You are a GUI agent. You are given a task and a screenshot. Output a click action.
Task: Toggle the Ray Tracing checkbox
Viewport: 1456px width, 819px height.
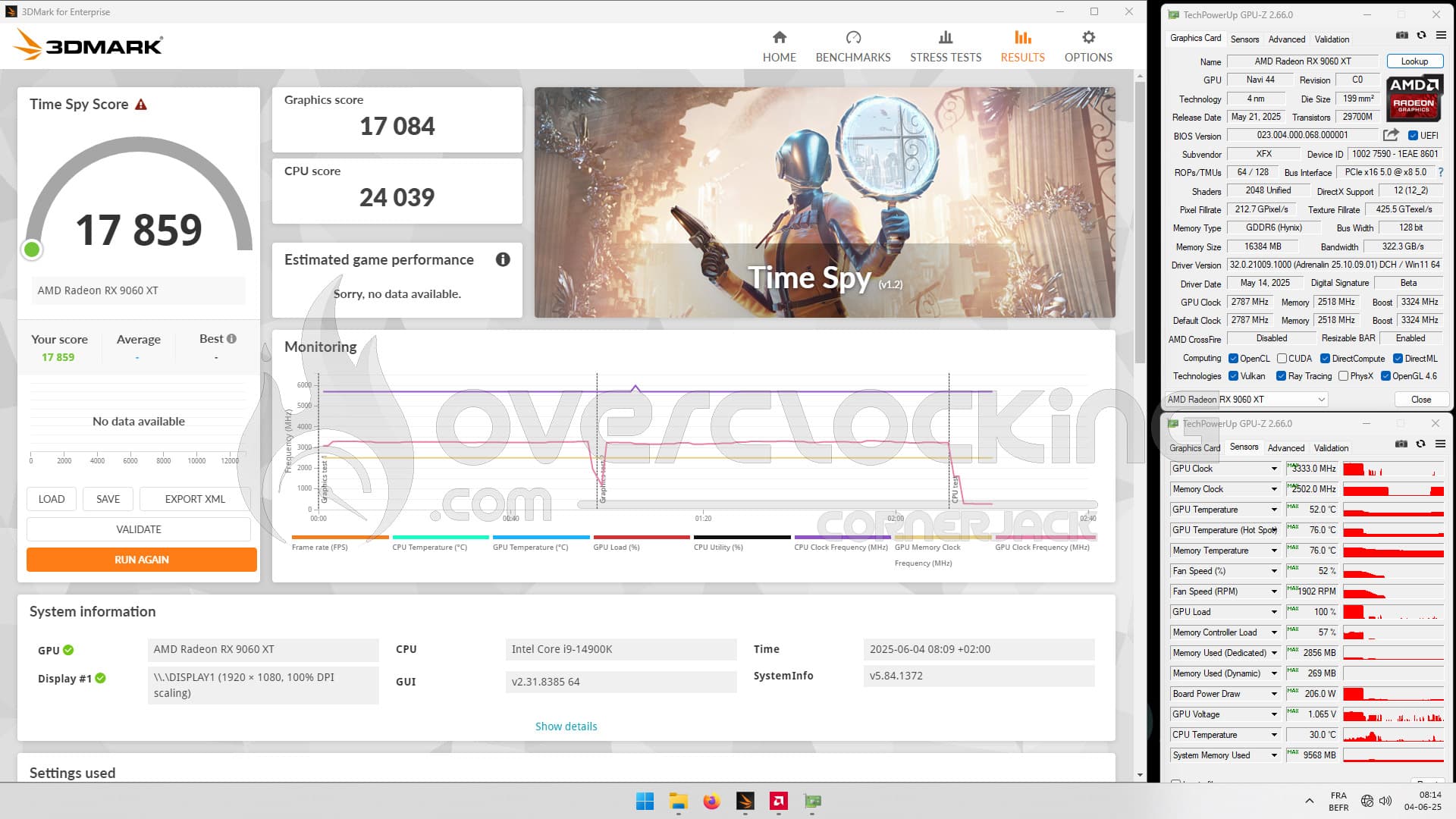pyautogui.click(x=1281, y=376)
